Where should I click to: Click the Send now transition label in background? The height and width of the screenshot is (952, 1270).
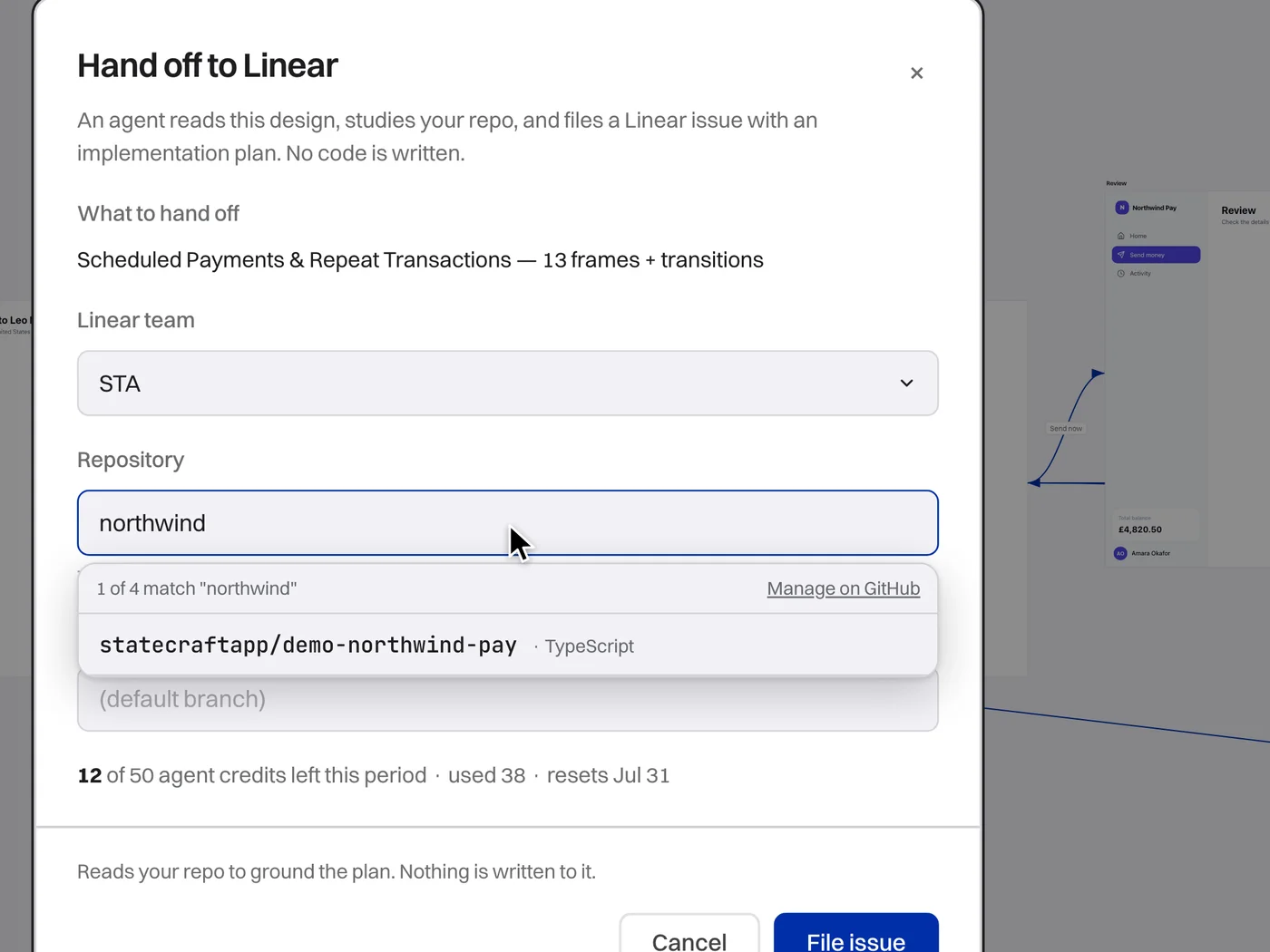pyautogui.click(x=1066, y=428)
